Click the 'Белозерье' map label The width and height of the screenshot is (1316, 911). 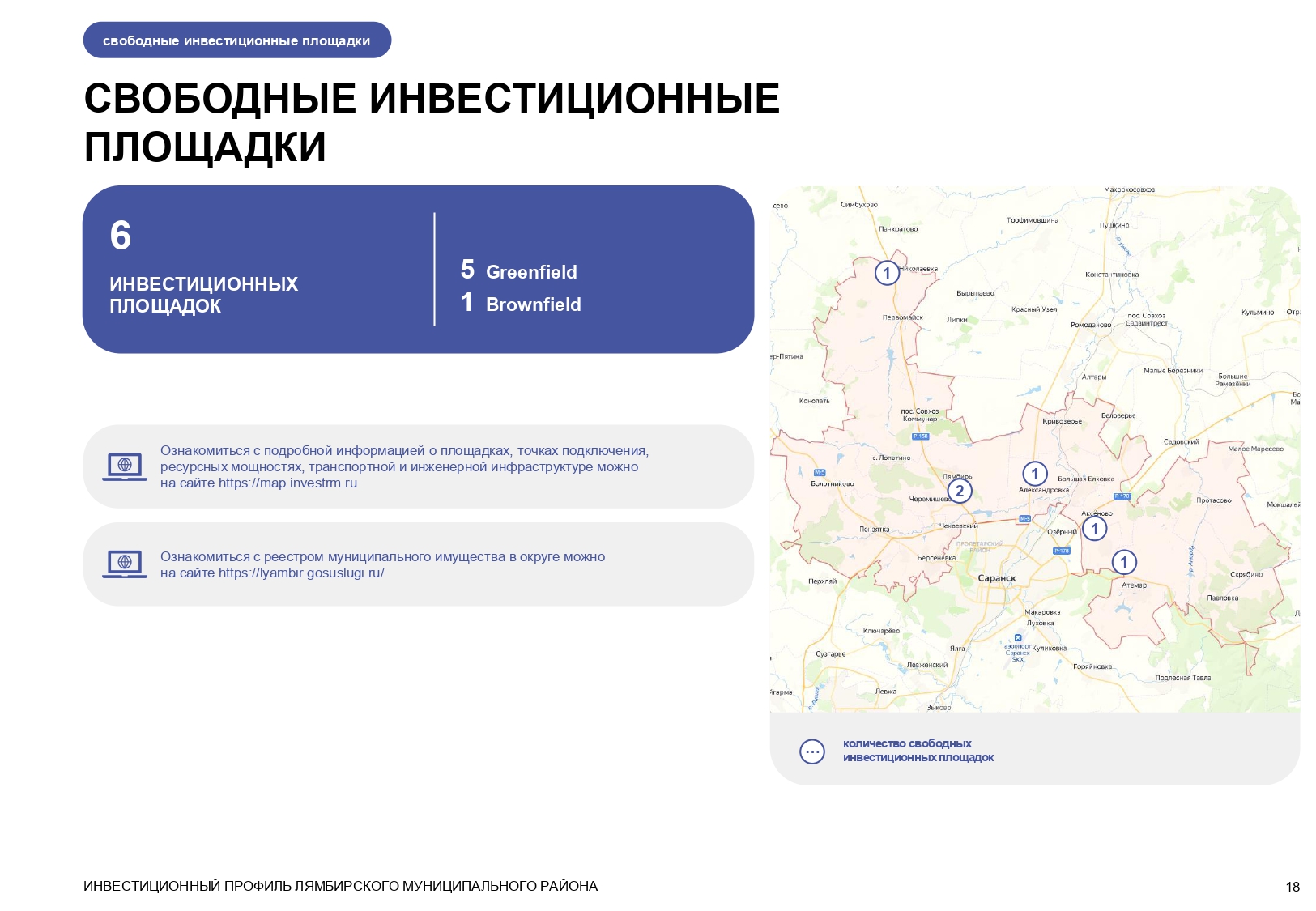pos(1118,416)
